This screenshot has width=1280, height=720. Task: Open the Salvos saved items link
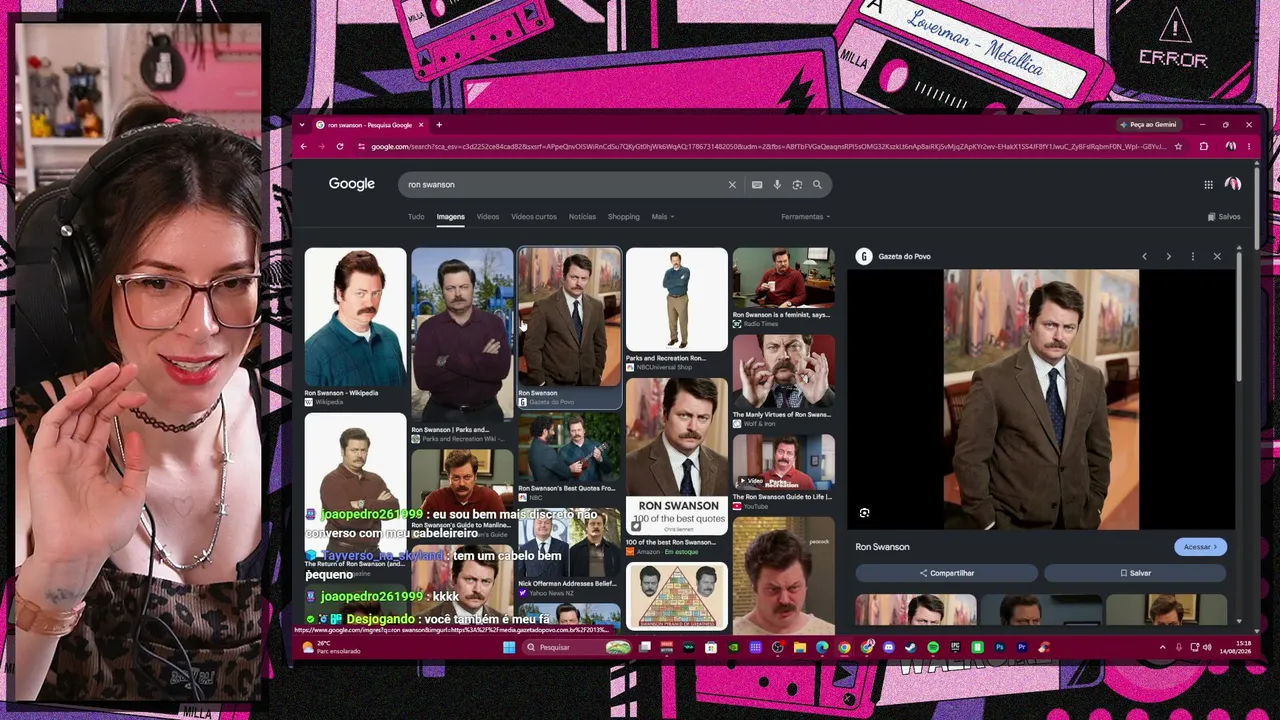click(1224, 216)
